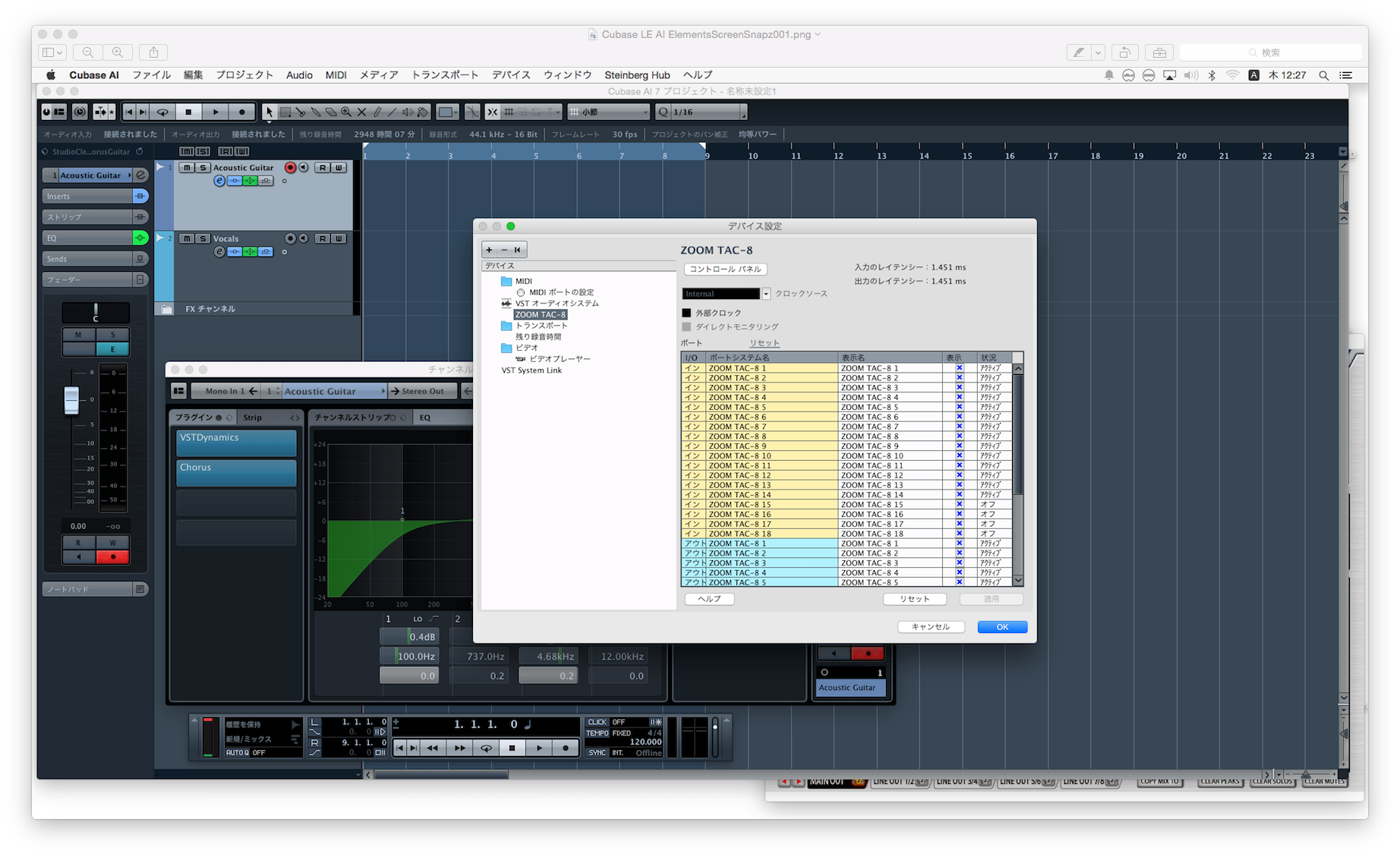Select the Range Selection tool
Image resolution: width=1400 pixels, height=857 pixels.
tap(285, 112)
